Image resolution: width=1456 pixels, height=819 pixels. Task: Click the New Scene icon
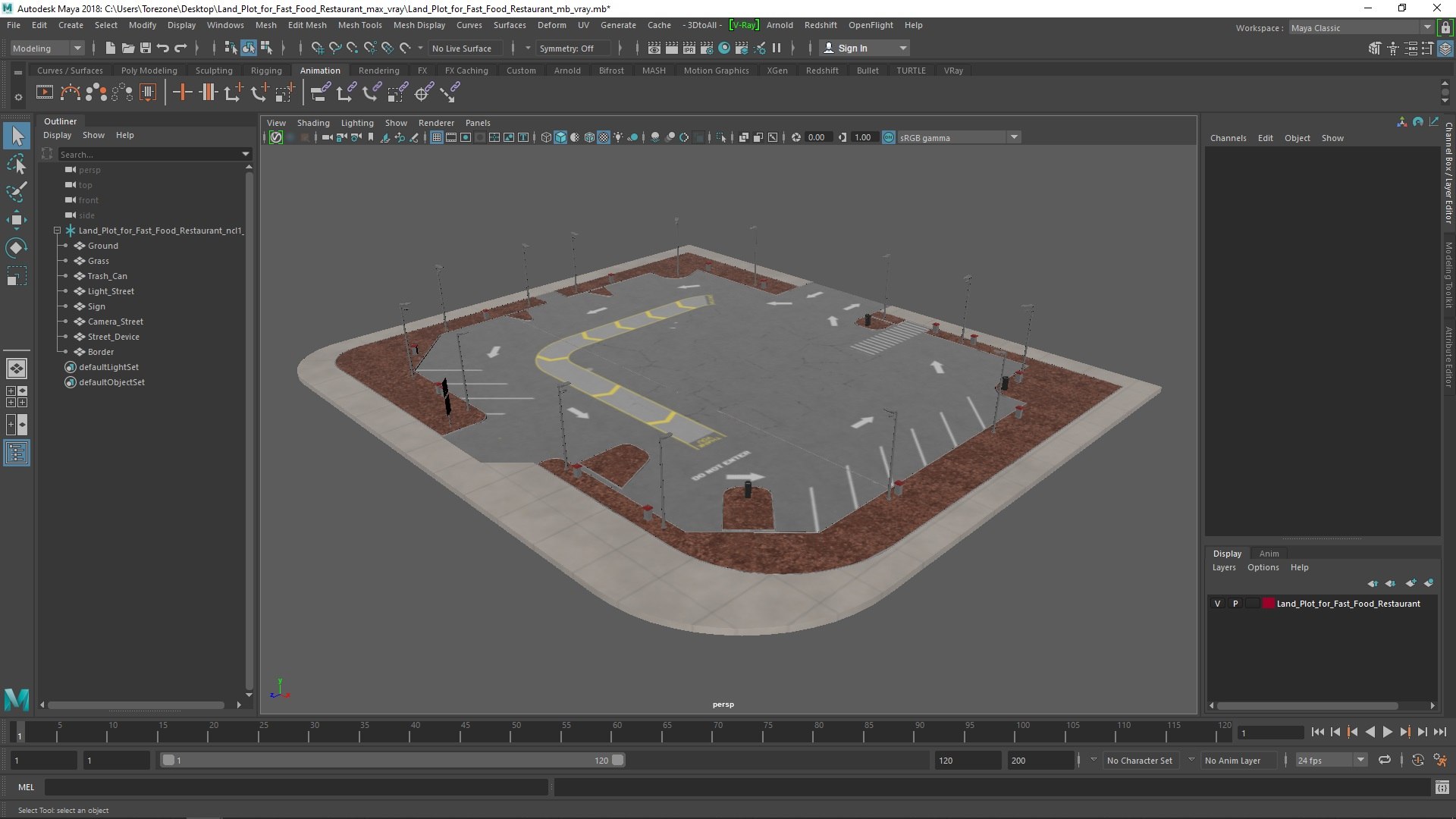pos(110,49)
